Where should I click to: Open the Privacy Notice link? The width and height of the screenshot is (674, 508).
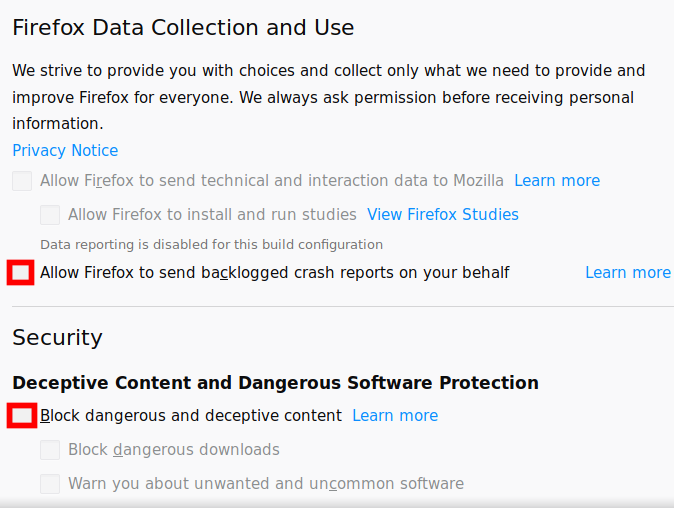pyautogui.click(x=65, y=151)
